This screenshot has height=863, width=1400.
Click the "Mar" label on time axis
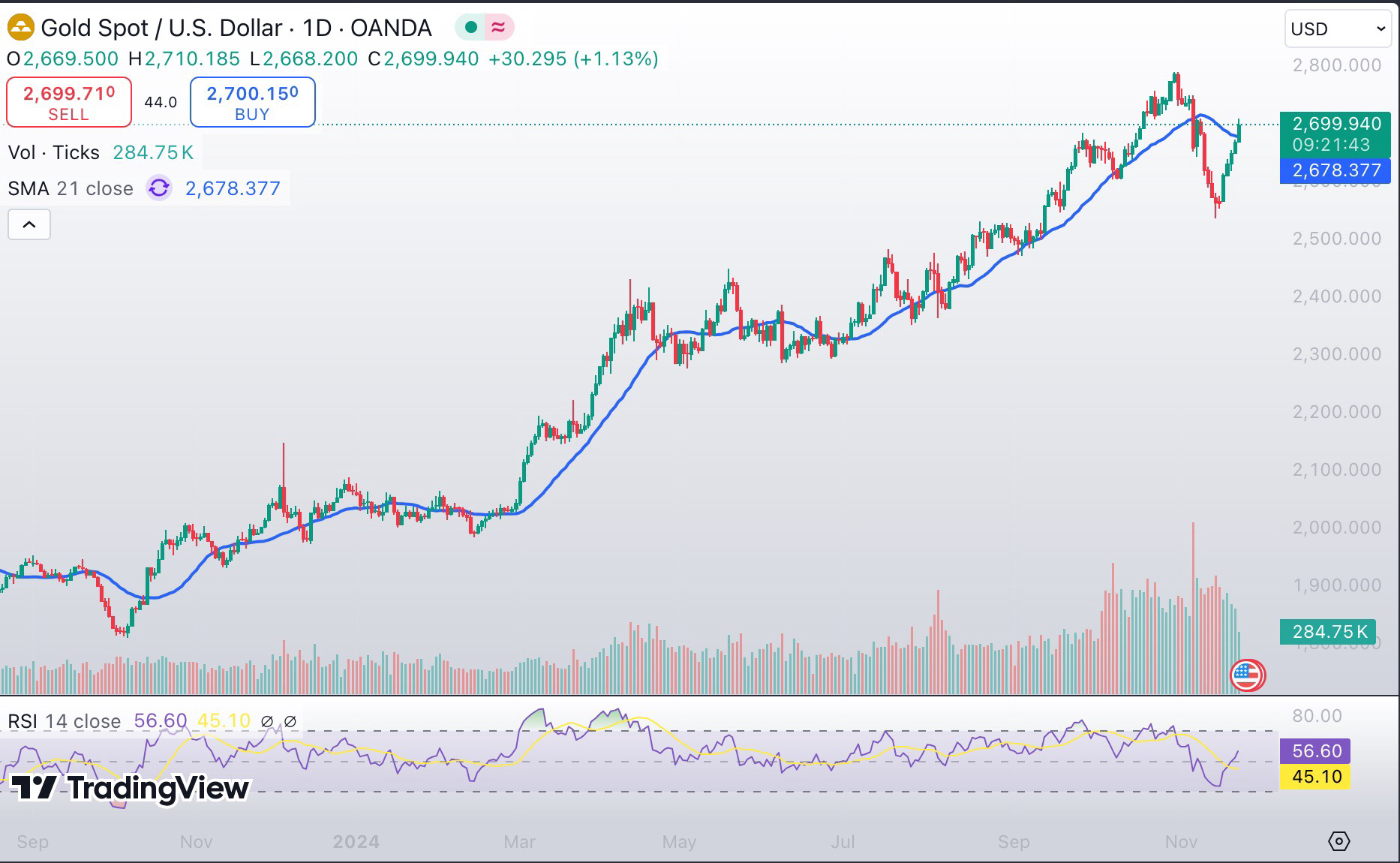coord(520,842)
